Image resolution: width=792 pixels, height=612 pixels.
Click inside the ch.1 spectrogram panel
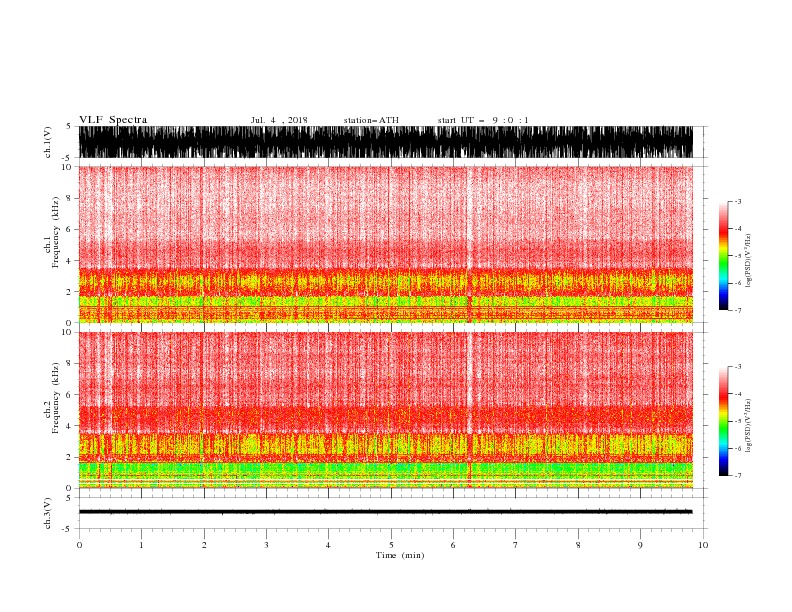[386, 244]
